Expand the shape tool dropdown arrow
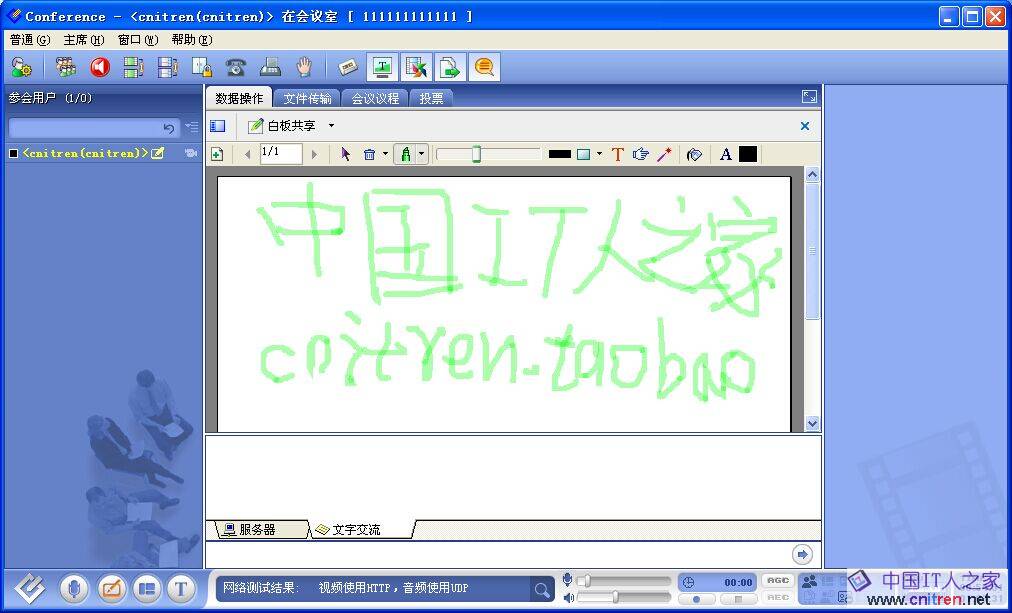The width and height of the screenshot is (1012, 613). [x=600, y=154]
